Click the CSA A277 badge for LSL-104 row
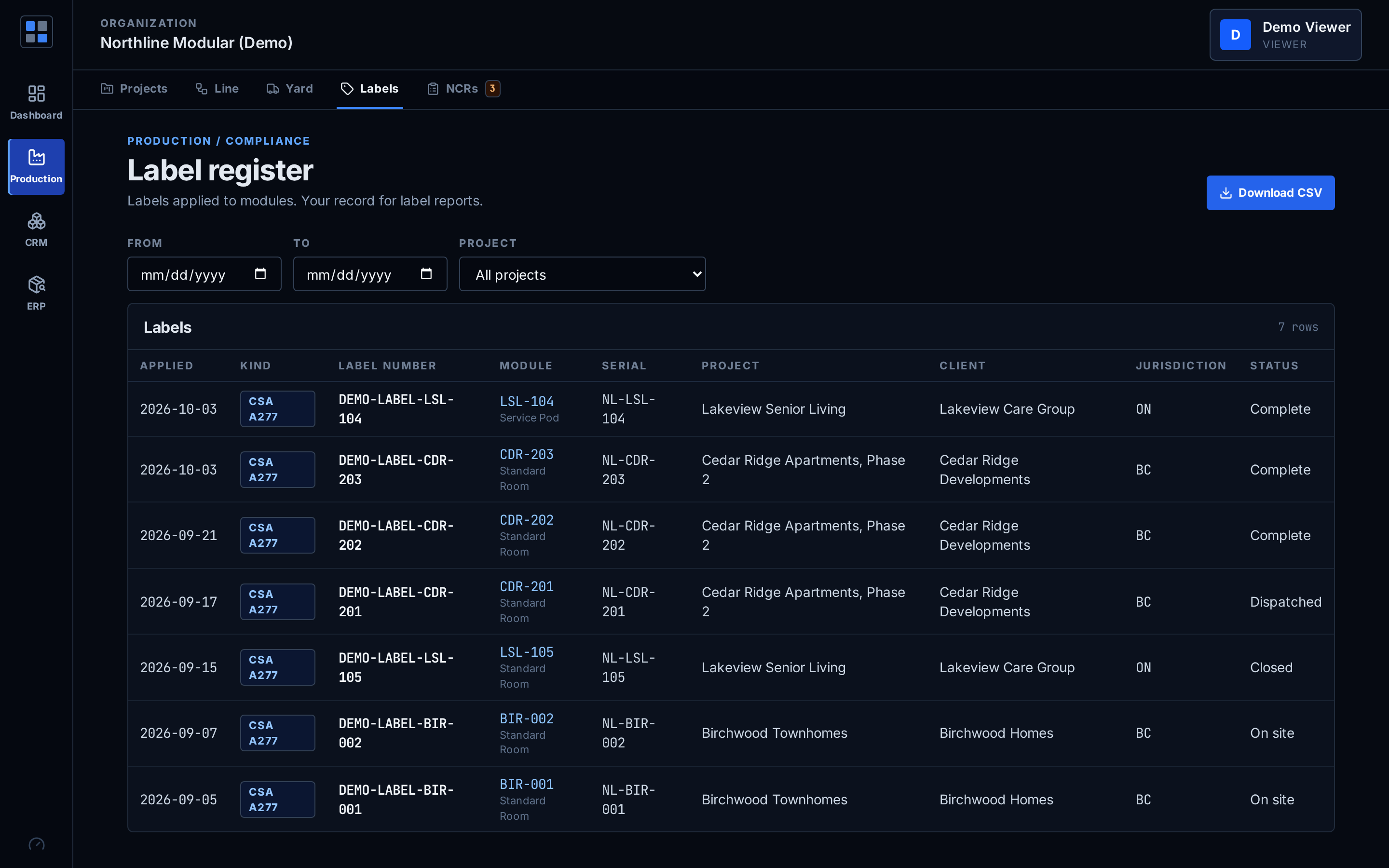 [277, 409]
